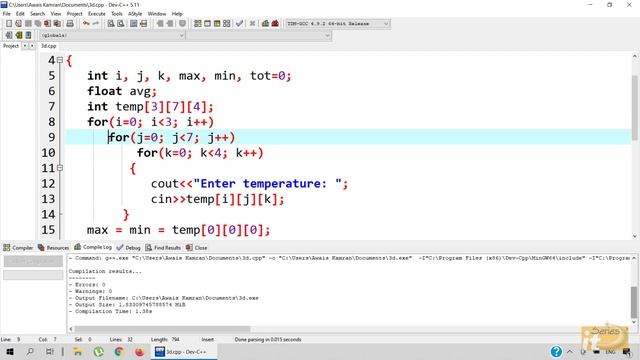This screenshot has width=640, height=360.
Task: Click the 'cin>>temp[i][j][k];' line
Action: pyautogui.click(x=218, y=199)
